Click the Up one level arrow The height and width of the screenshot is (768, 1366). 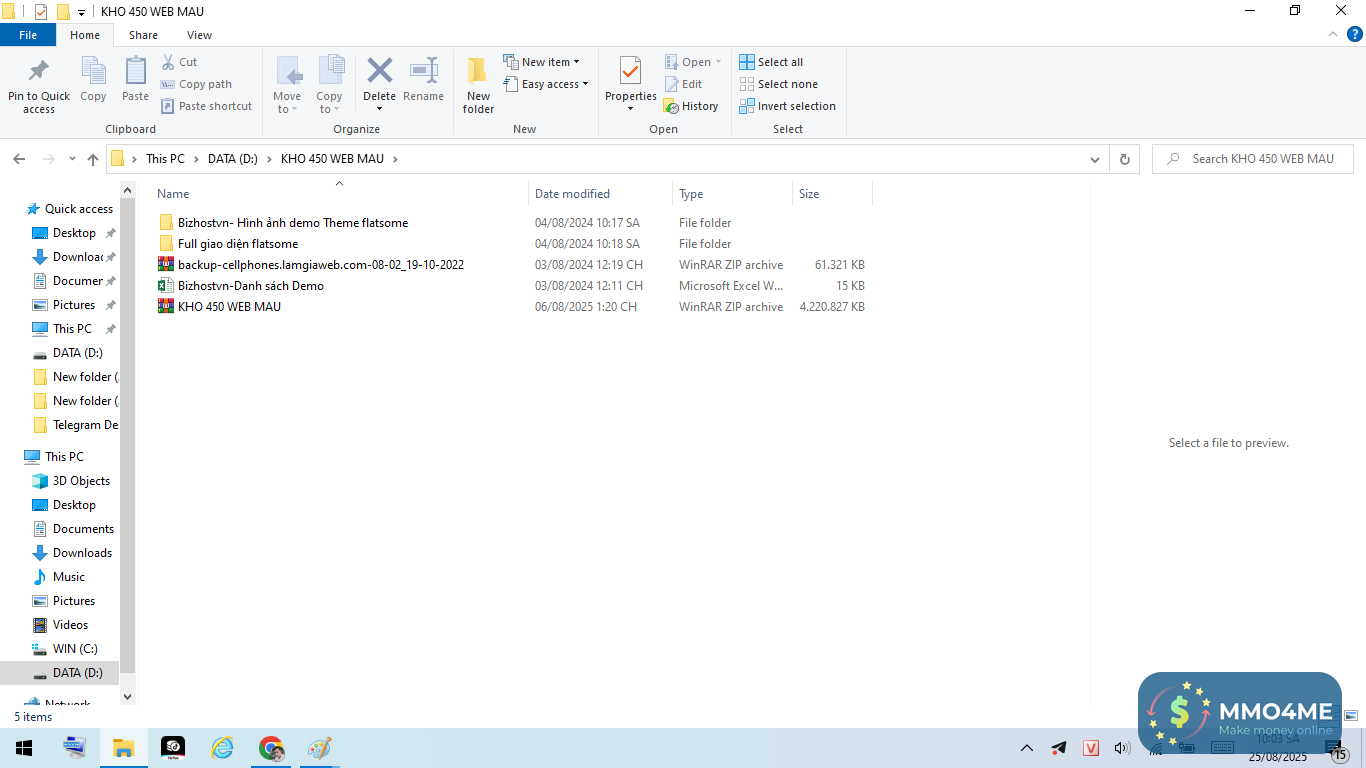(x=93, y=159)
